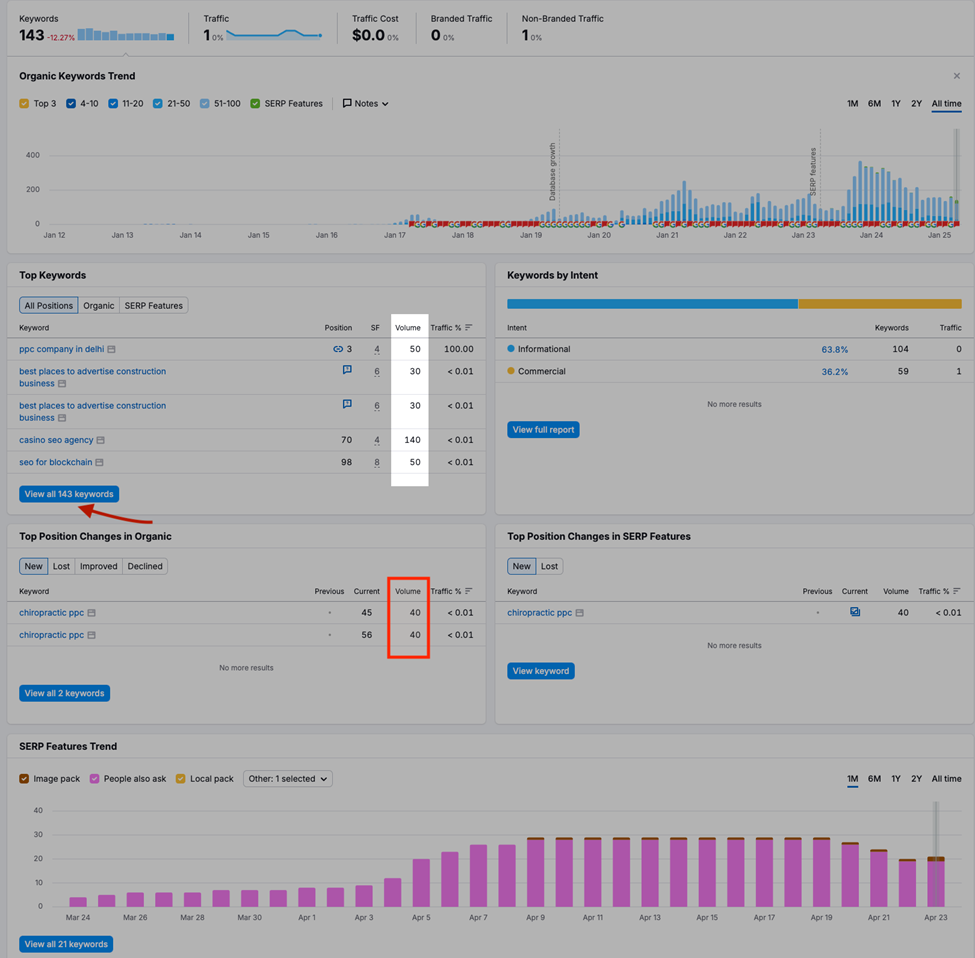
Task: Click View keyword button
Action: point(540,671)
